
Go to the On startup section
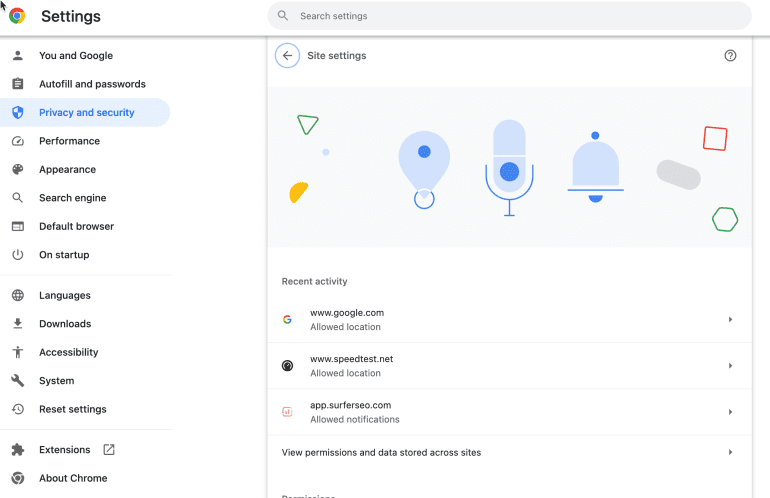(64, 255)
